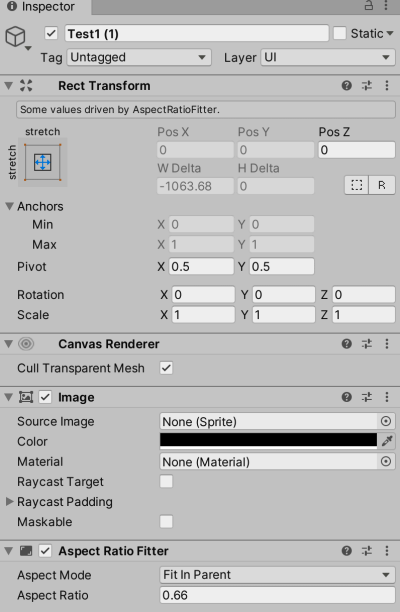
Task: Click the raw edit mode R button
Action: (382, 185)
